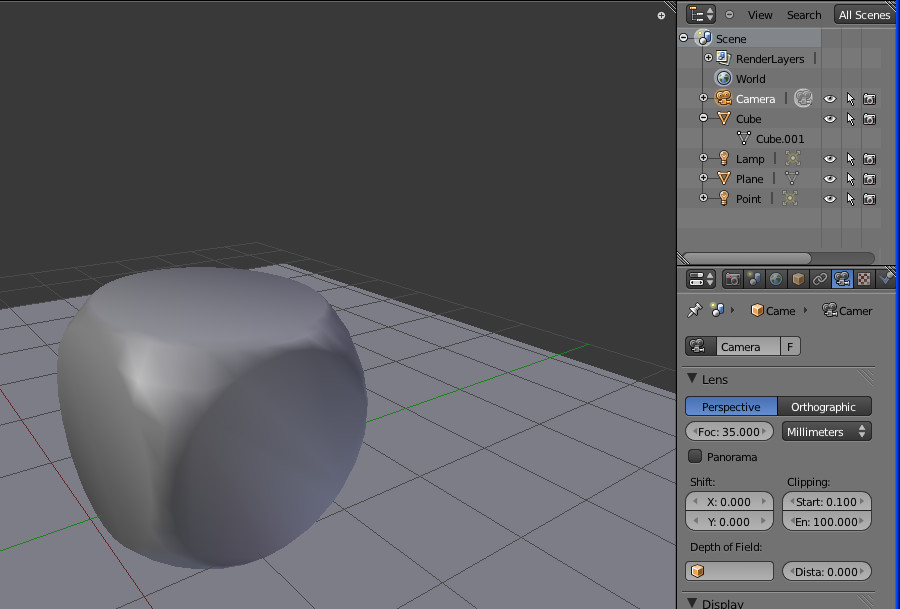Click the mesh data icon beside Plane
Viewport: 900px width, 609px height.
coord(792,178)
